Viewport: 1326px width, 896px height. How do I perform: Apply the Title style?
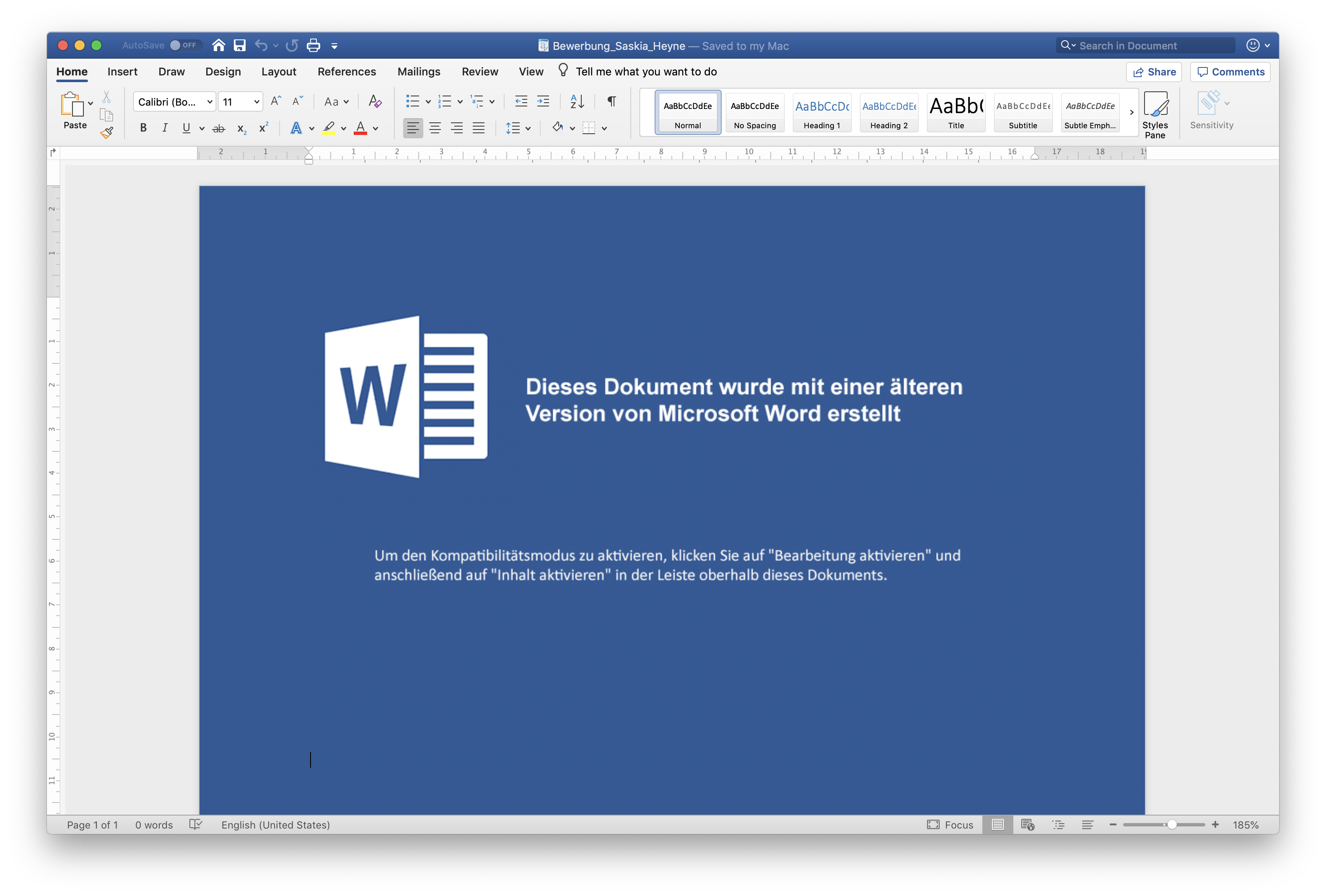(x=956, y=112)
